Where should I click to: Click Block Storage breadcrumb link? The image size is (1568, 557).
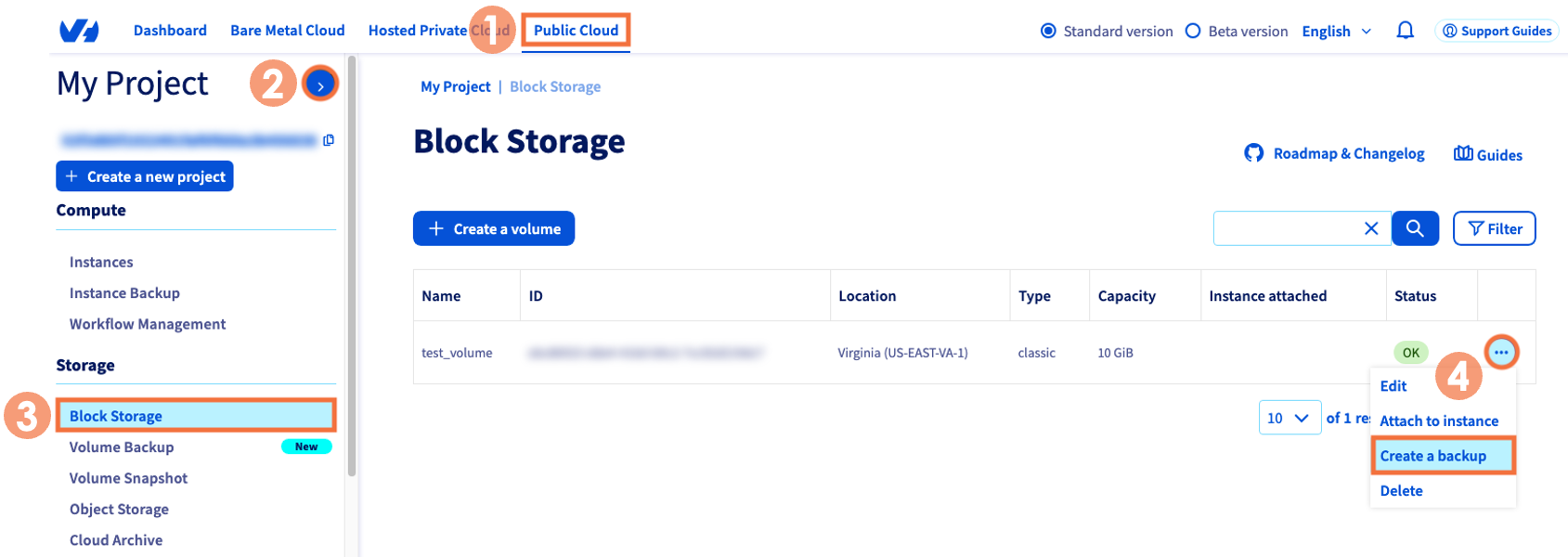point(555,86)
